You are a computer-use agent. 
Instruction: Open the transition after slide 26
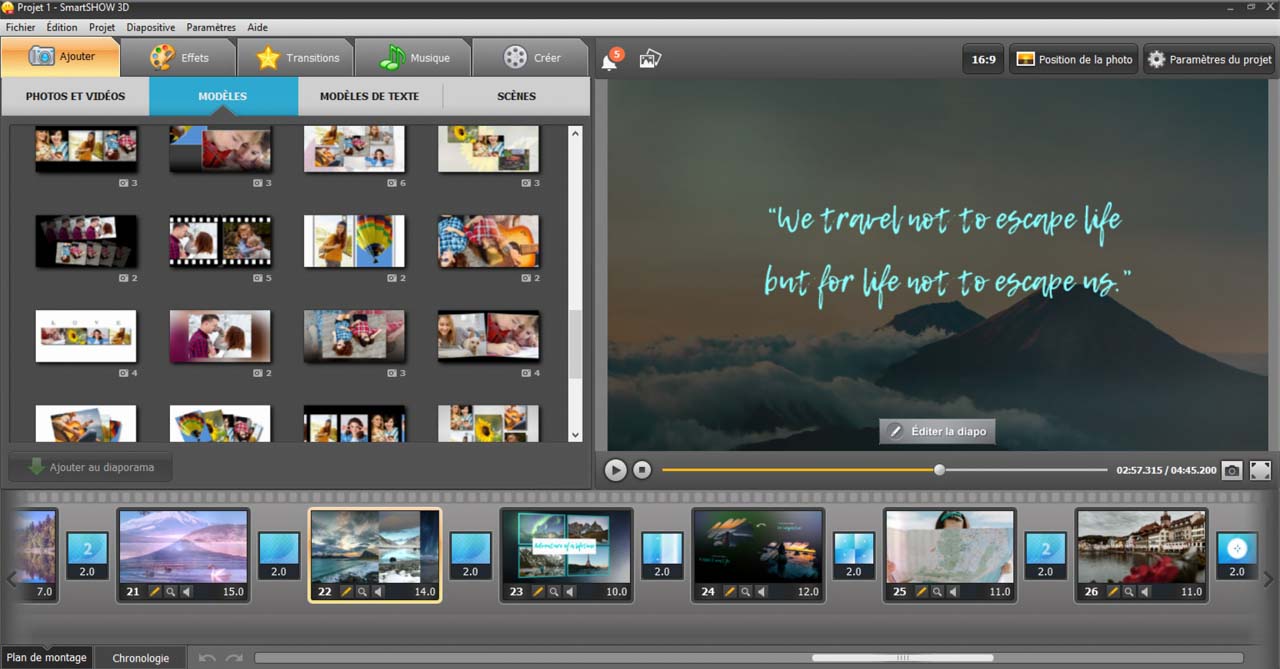pyautogui.click(x=1237, y=555)
